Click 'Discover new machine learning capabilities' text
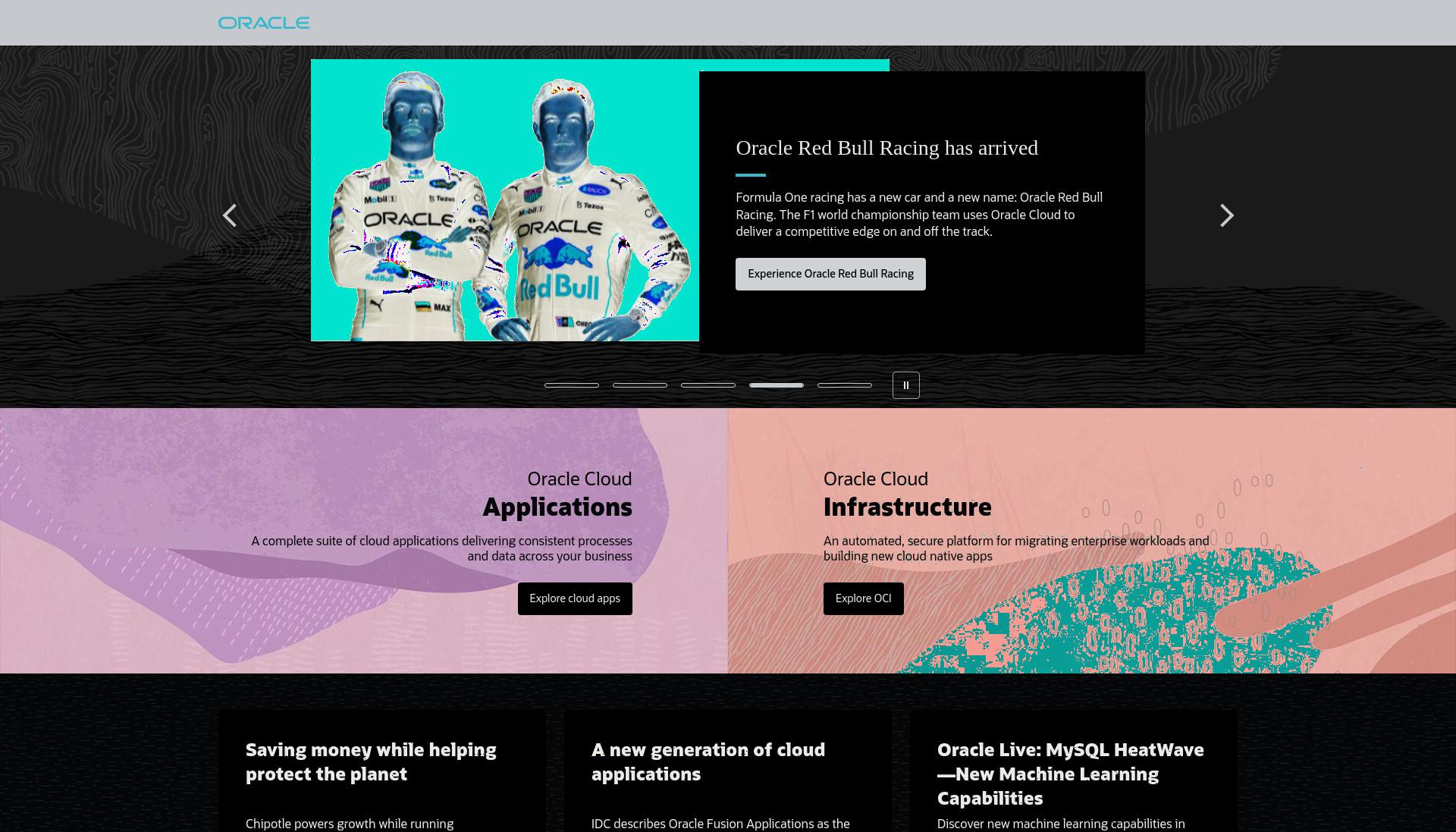 pos(1061,824)
